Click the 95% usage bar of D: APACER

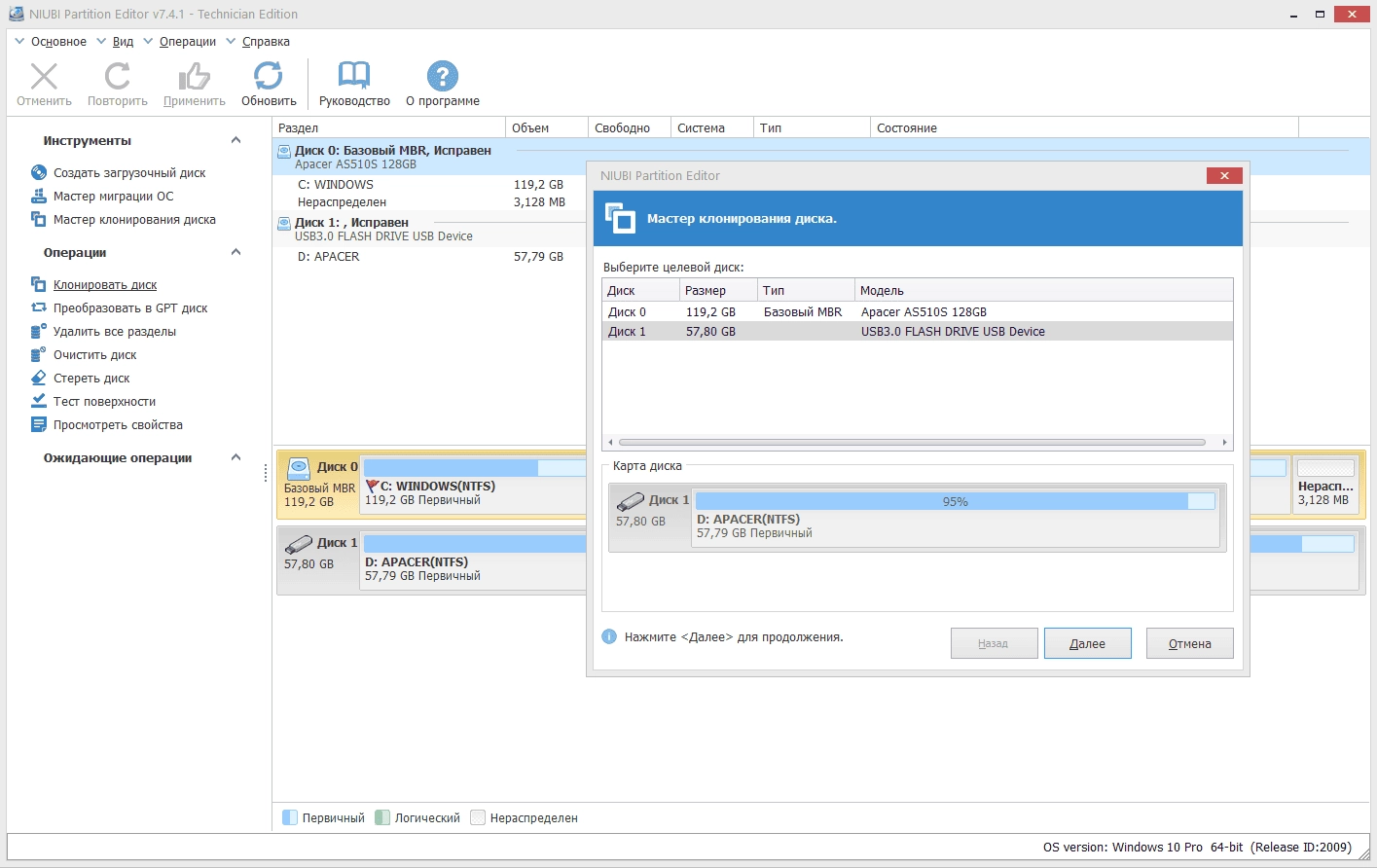[x=955, y=501]
